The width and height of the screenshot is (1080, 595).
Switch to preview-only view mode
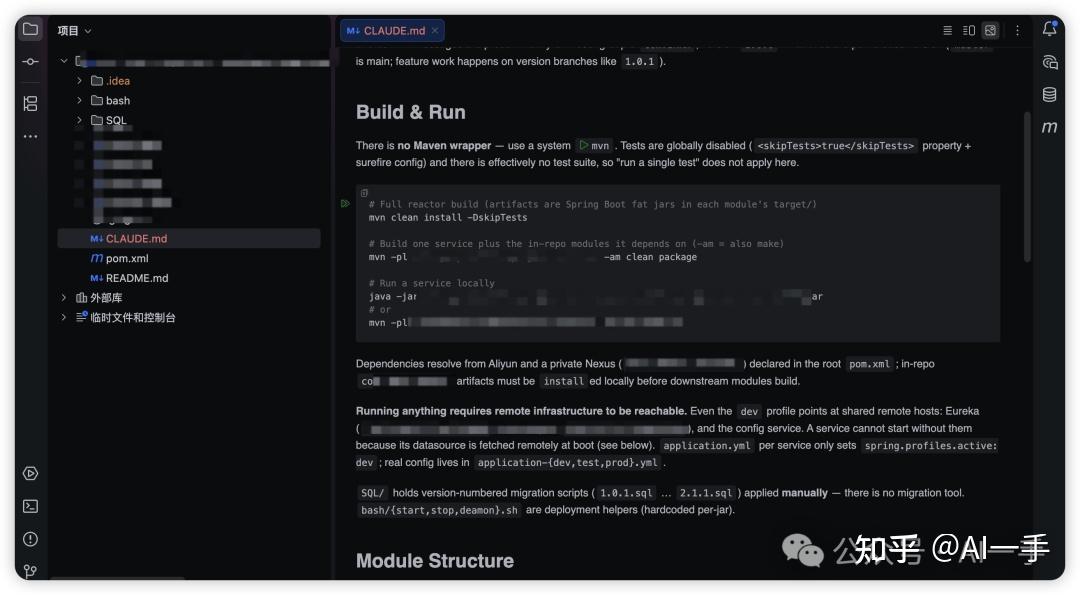tap(990, 30)
